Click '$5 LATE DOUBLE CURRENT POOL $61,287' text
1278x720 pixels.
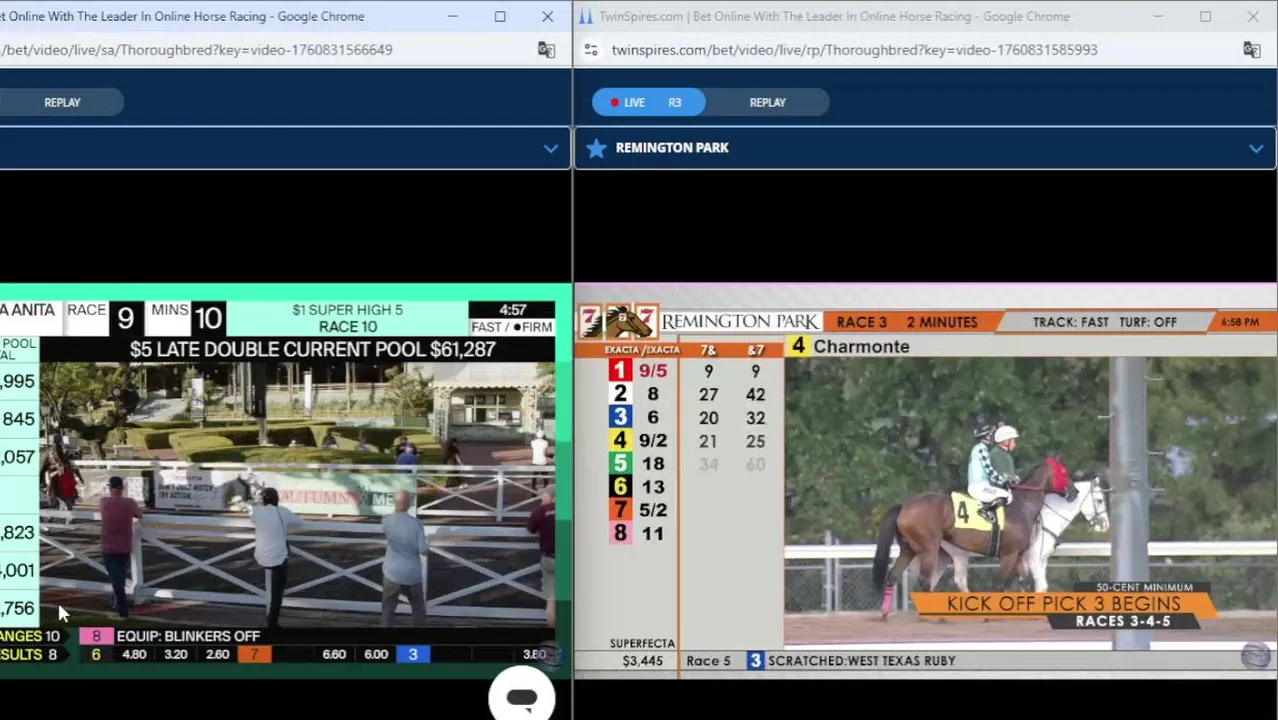pos(312,349)
